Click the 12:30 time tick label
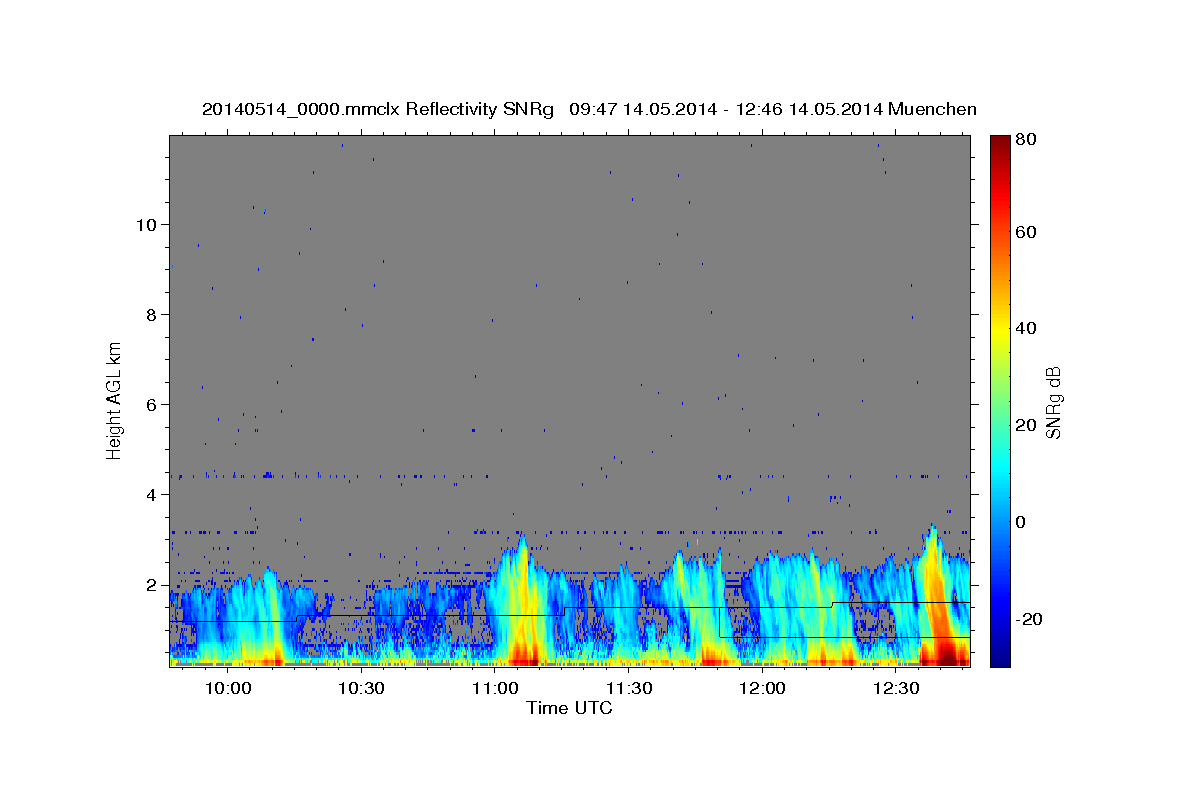Screen dimensions: 1200x800 (x=896, y=689)
